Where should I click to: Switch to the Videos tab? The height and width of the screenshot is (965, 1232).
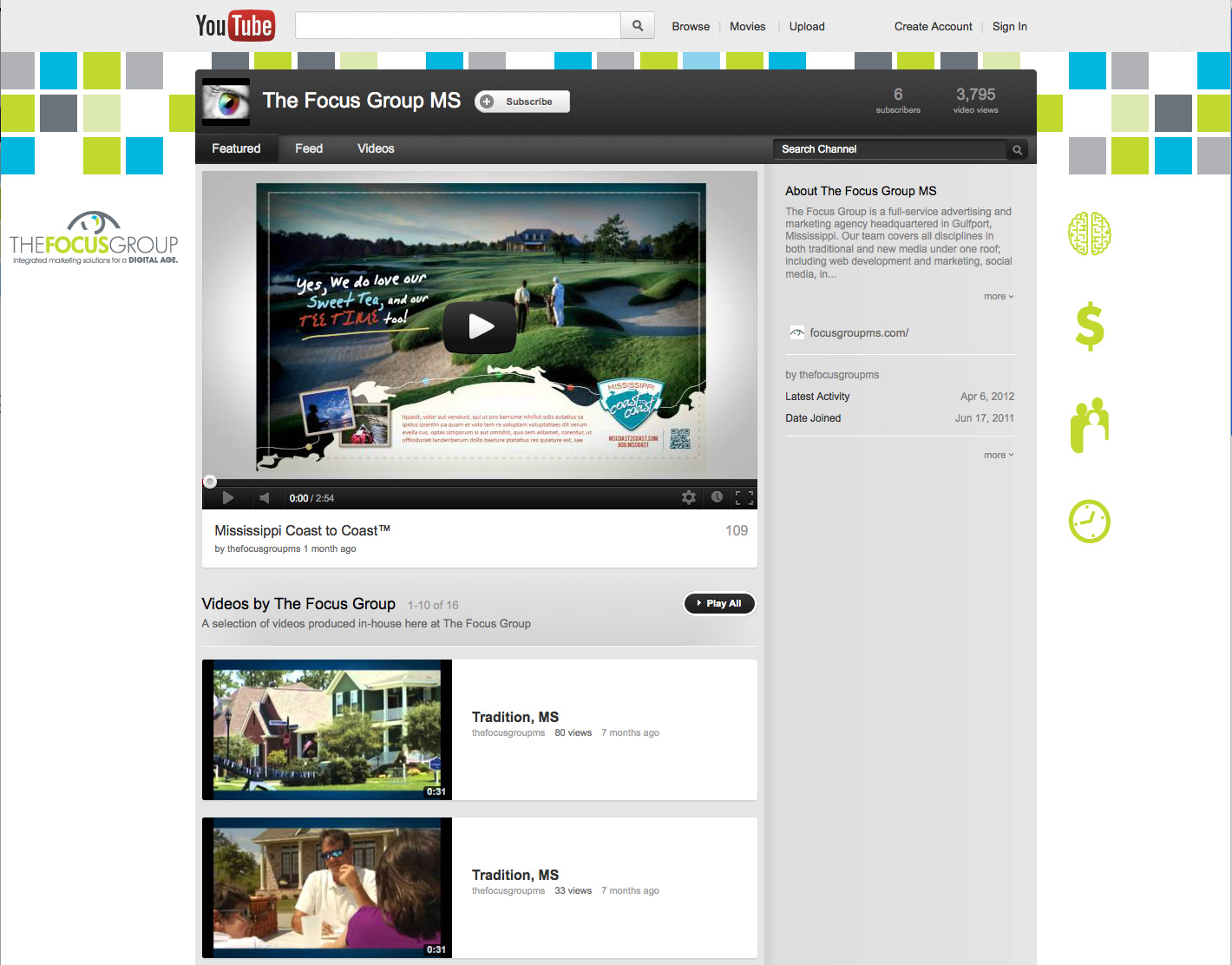[376, 148]
